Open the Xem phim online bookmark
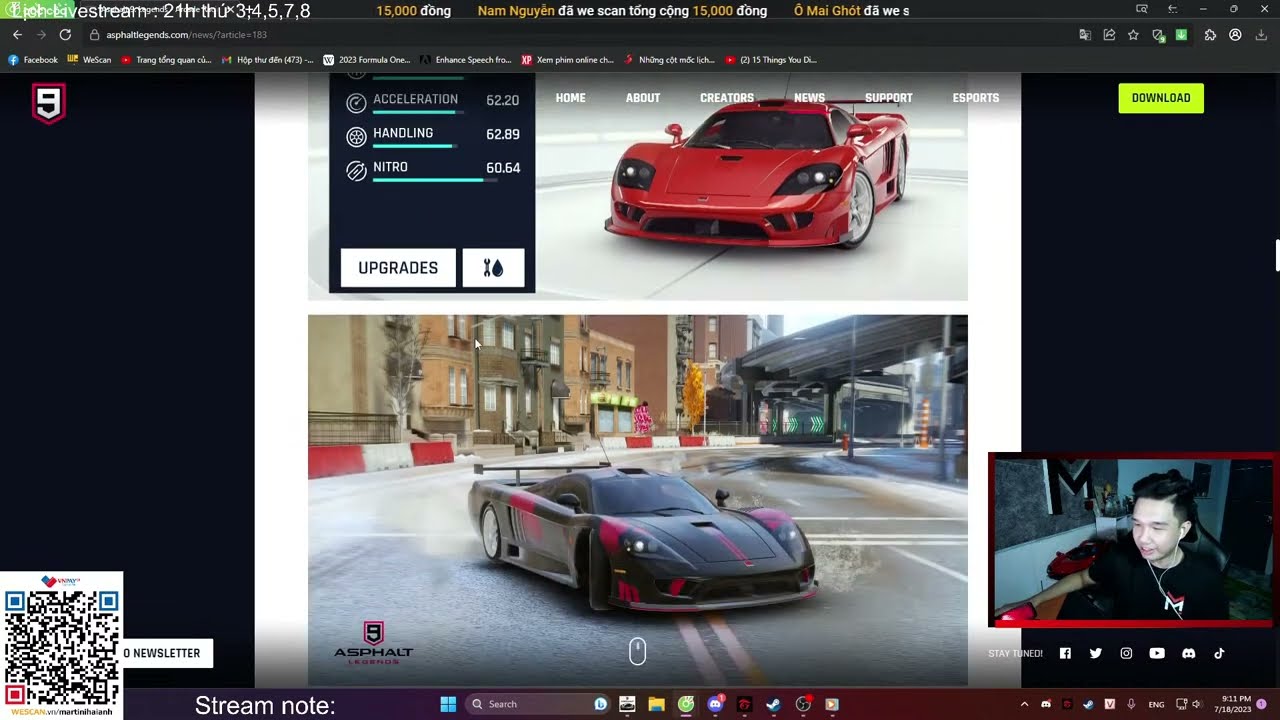 (x=567, y=60)
